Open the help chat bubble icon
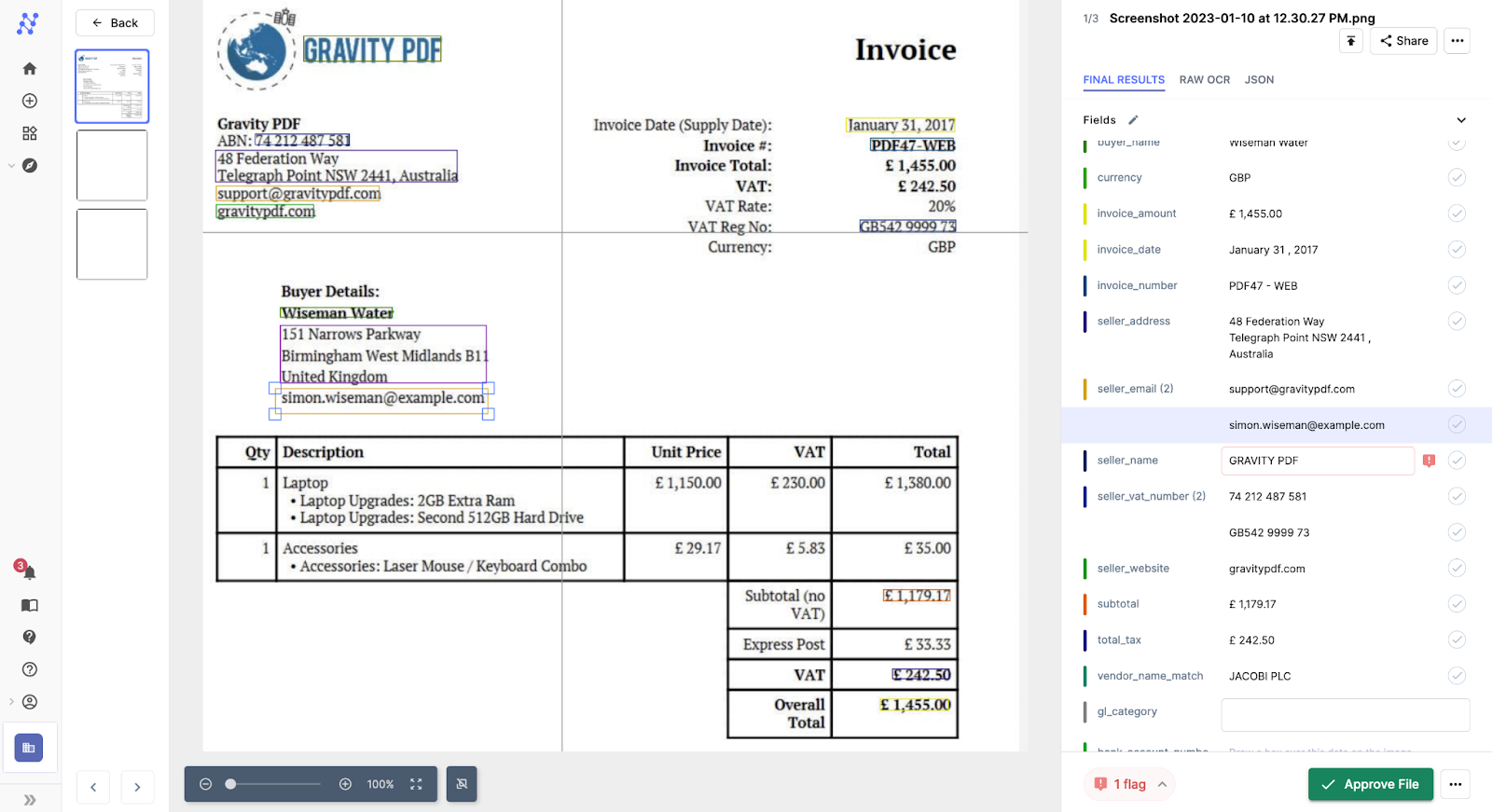 tap(30, 638)
